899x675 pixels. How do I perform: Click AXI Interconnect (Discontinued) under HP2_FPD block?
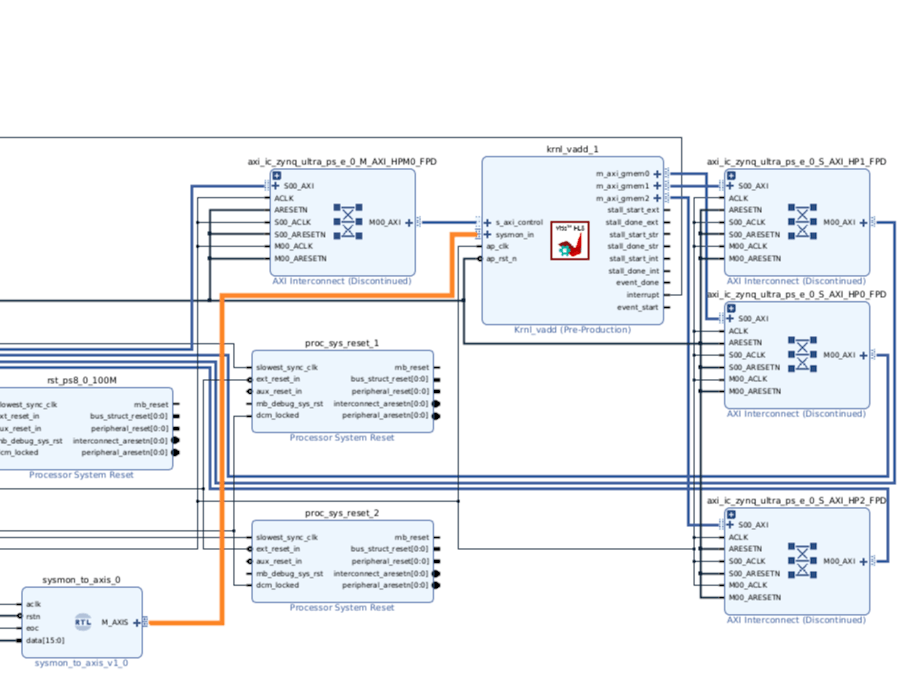coord(796,620)
